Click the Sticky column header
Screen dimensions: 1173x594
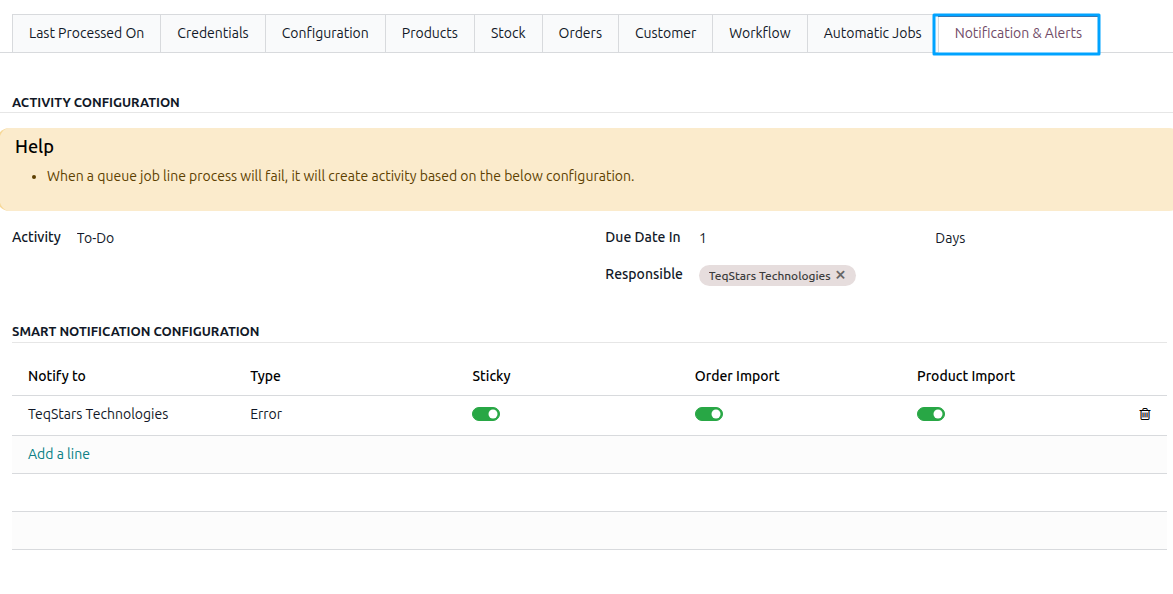pyautogui.click(x=491, y=376)
